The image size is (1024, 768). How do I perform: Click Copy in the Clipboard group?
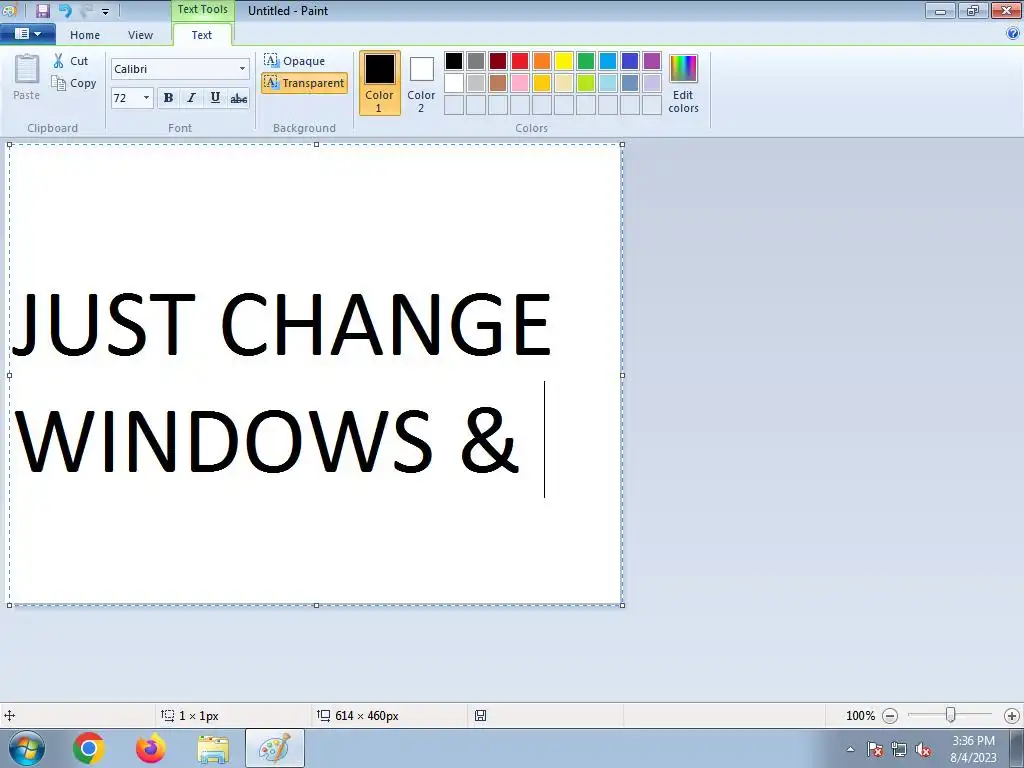(74, 83)
